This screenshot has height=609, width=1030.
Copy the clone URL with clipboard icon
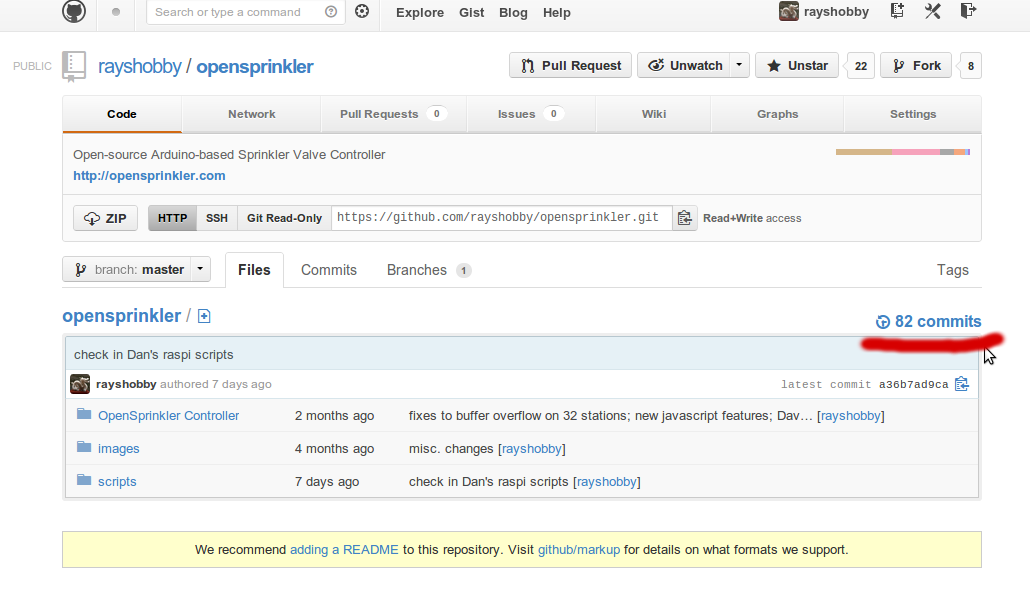pos(684,218)
